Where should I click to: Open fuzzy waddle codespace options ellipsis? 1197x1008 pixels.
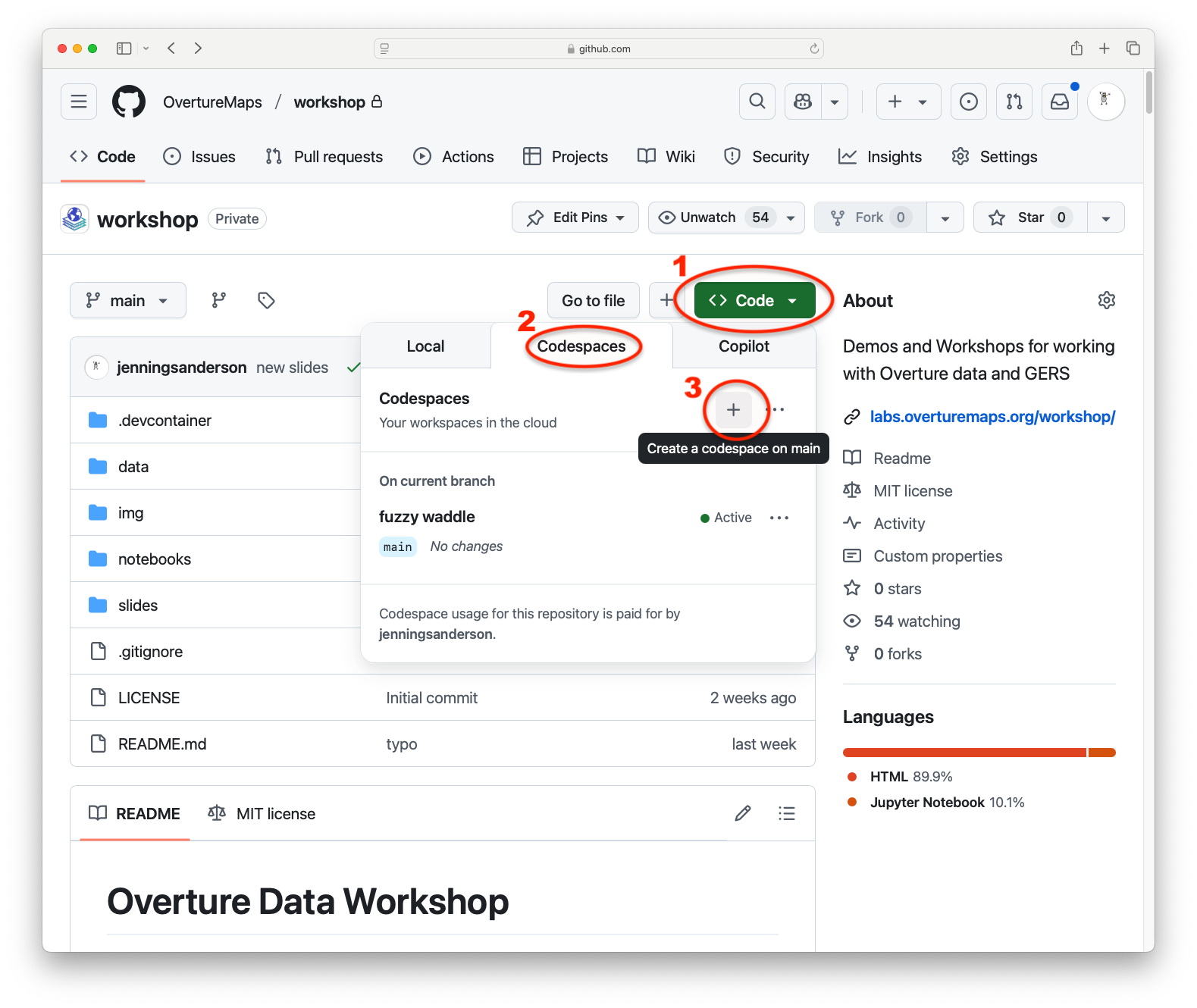pyautogui.click(x=779, y=518)
